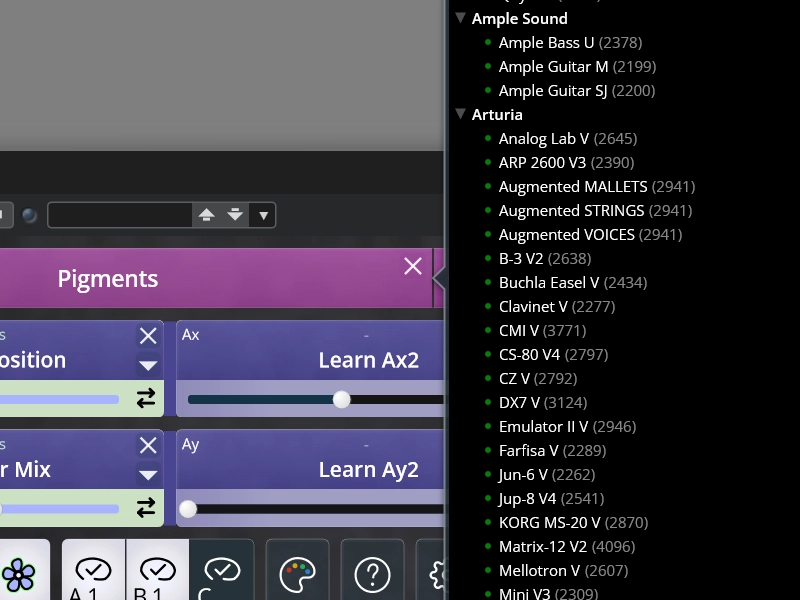The height and width of the screenshot is (600, 800).
Task: Open dropdown on the 'r Mix' mapping
Action: 148,475
